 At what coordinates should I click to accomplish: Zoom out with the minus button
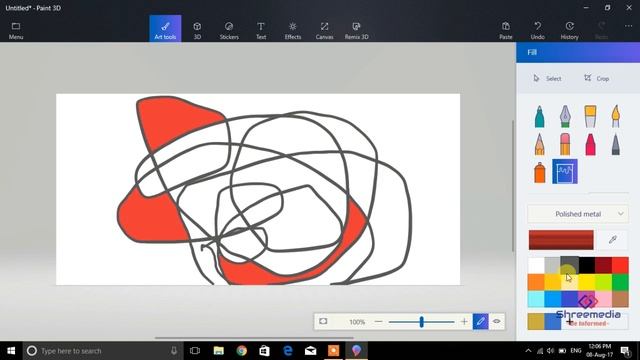378,322
